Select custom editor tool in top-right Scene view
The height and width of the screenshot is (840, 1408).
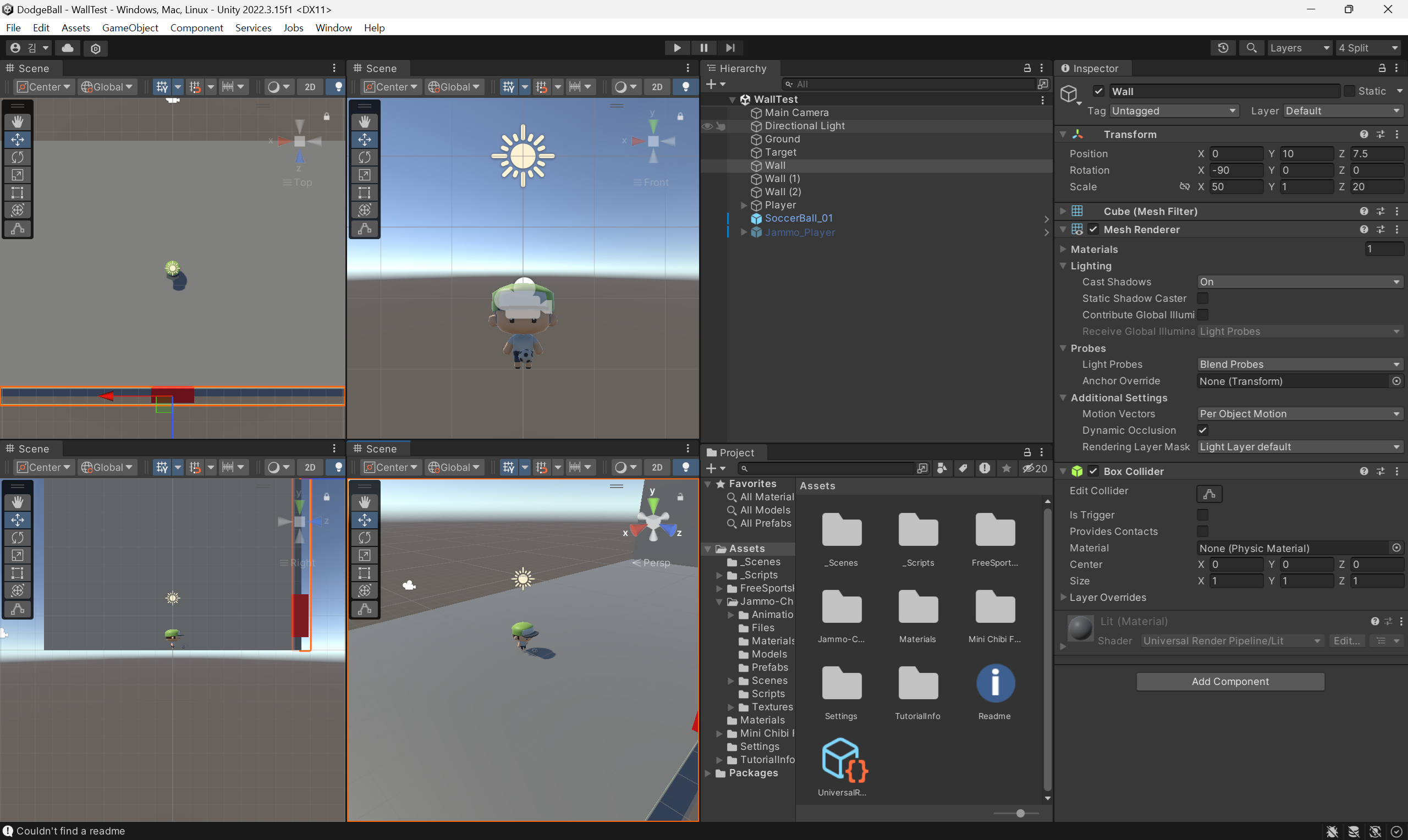(x=365, y=229)
